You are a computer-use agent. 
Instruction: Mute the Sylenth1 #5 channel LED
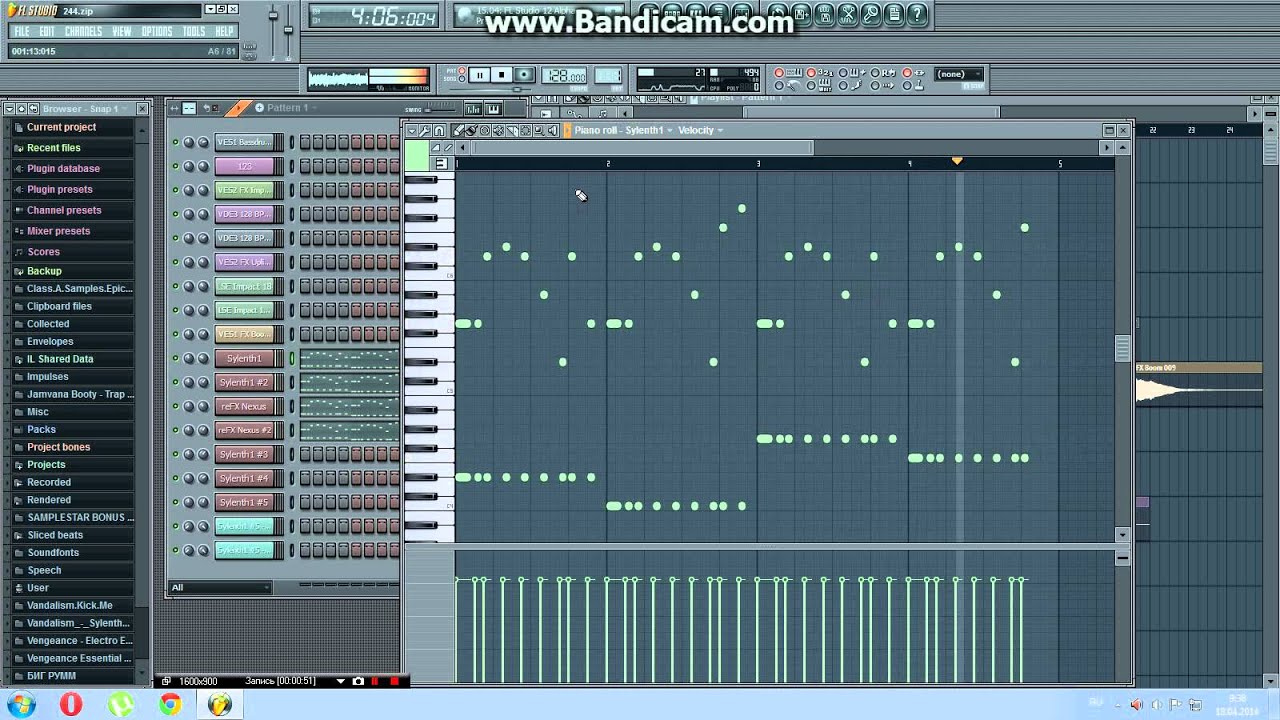(175, 502)
